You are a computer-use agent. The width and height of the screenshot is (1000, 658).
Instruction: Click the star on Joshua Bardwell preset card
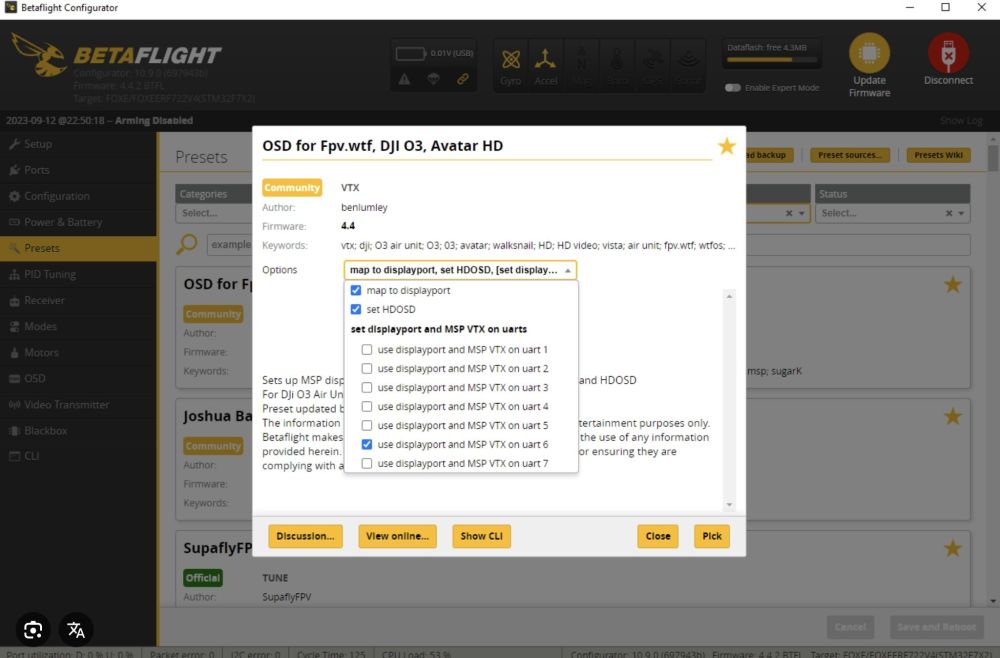coord(952,416)
